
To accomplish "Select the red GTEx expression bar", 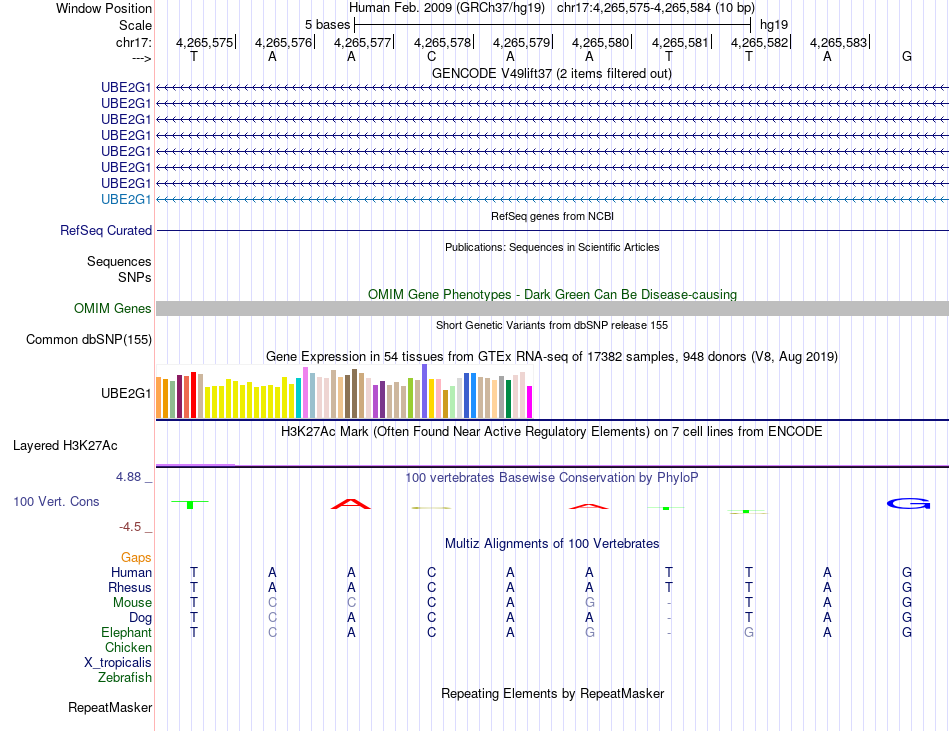I will 193,395.
